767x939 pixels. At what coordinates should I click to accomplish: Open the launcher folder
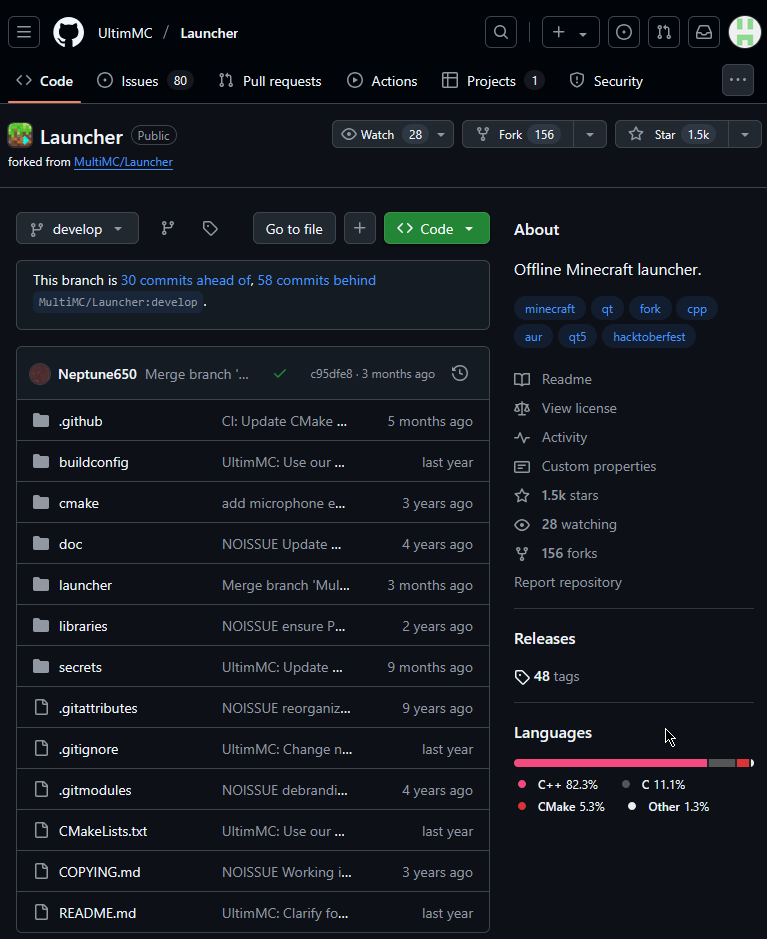click(x=86, y=585)
